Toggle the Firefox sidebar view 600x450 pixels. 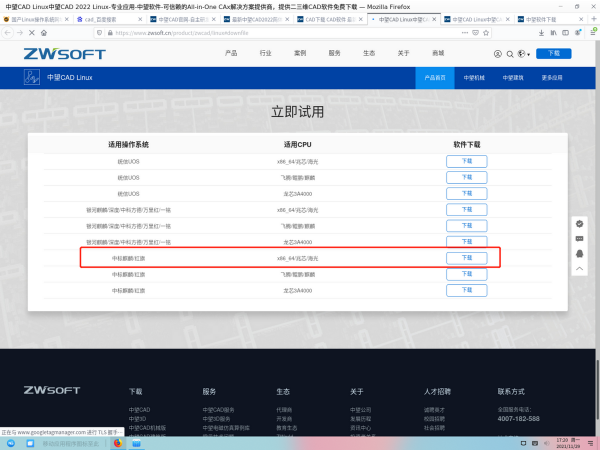click(565, 33)
